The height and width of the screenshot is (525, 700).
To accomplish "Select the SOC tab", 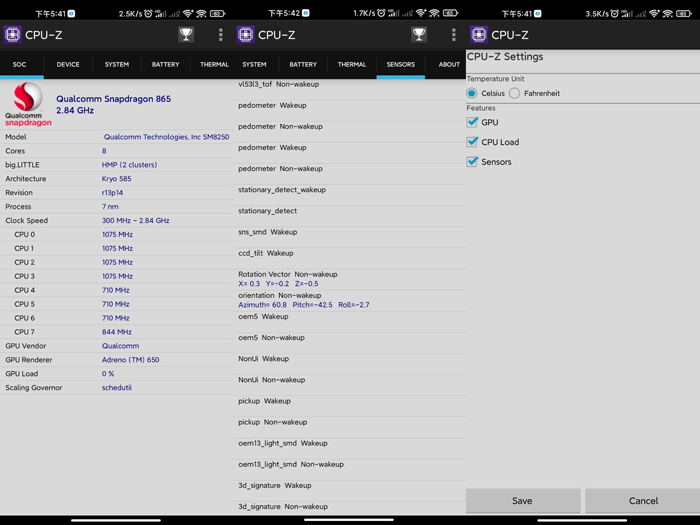I will pyautogui.click(x=19, y=65).
